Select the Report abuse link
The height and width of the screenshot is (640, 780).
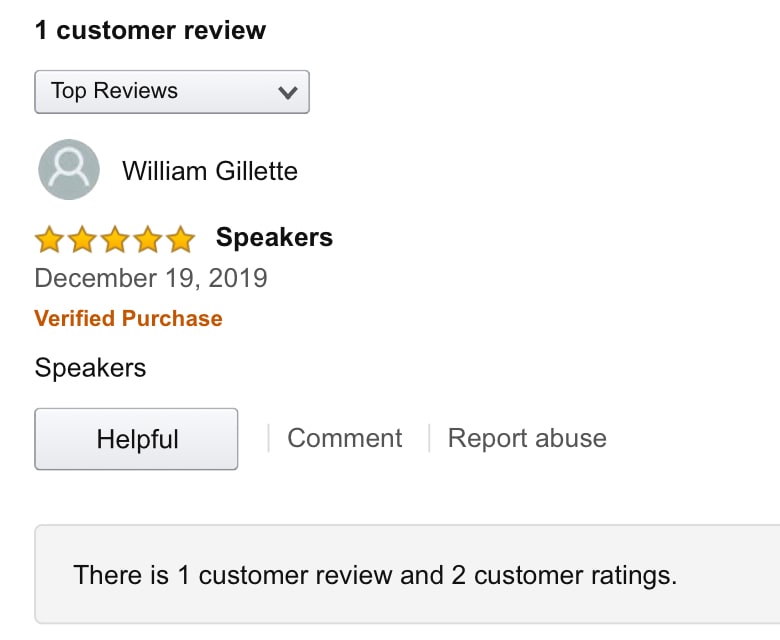pyautogui.click(x=527, y=438)
